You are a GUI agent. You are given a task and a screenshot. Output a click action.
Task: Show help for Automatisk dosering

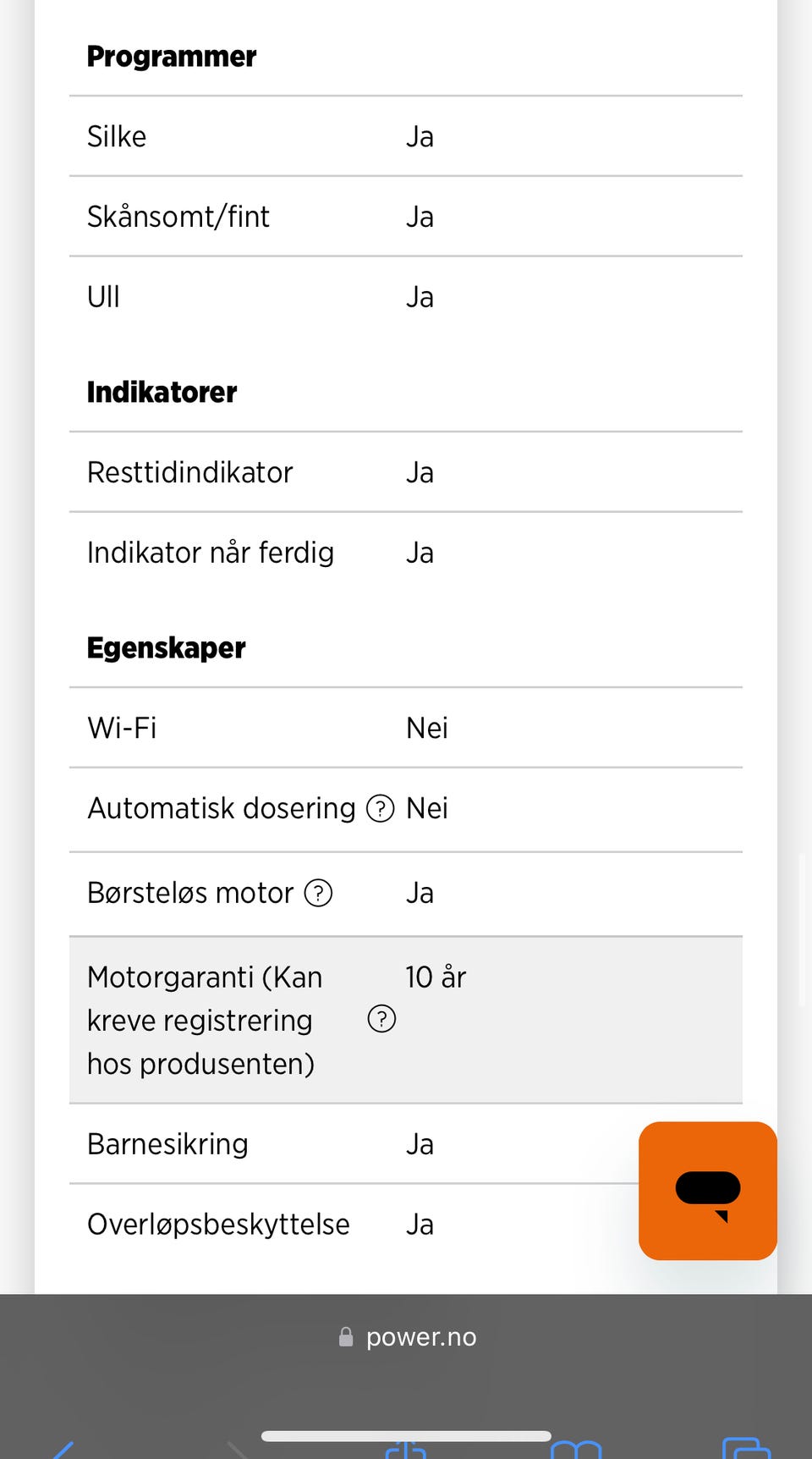coord(381,808)
